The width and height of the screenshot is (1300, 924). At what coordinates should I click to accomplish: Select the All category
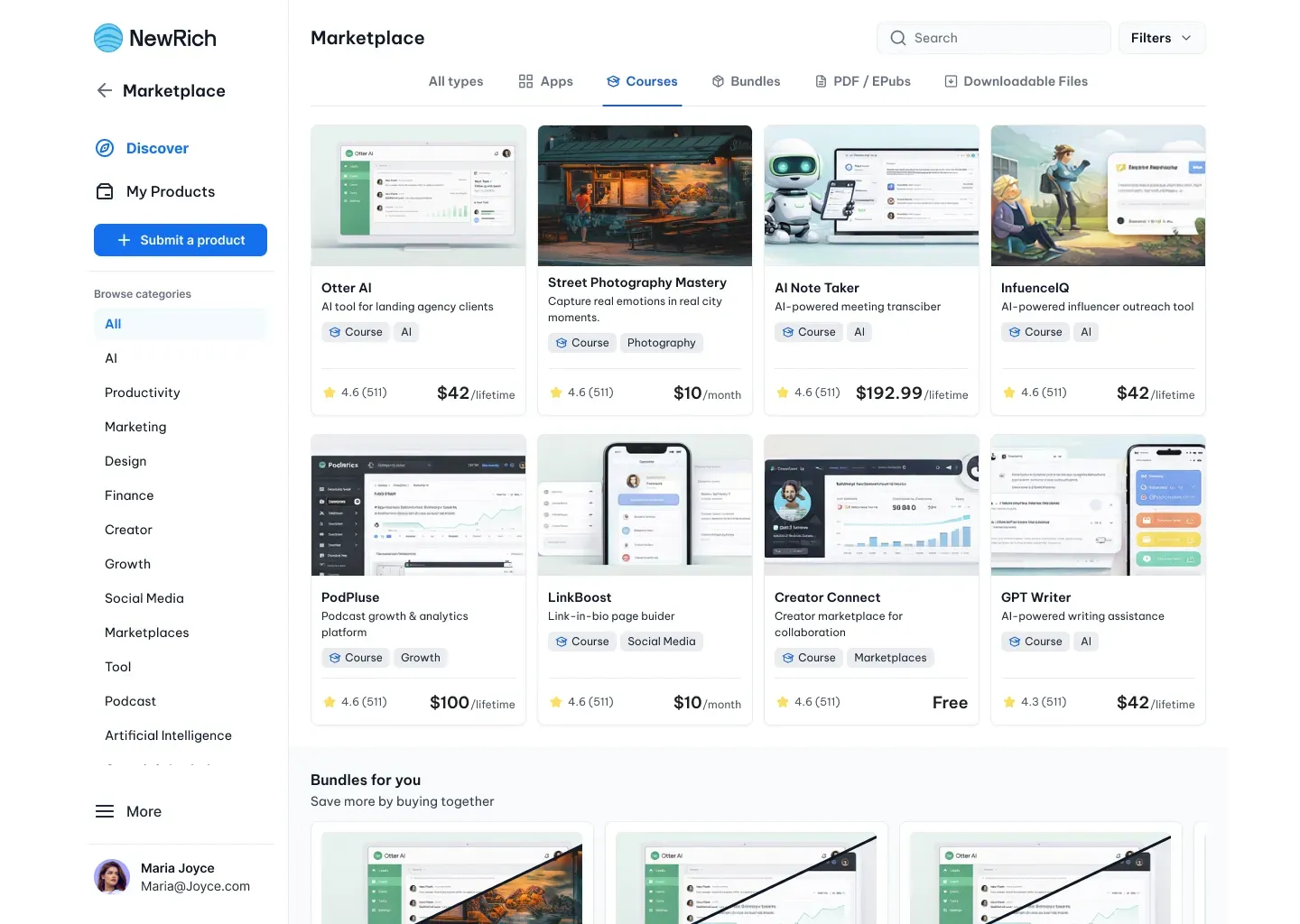click(x=181, y=324)
